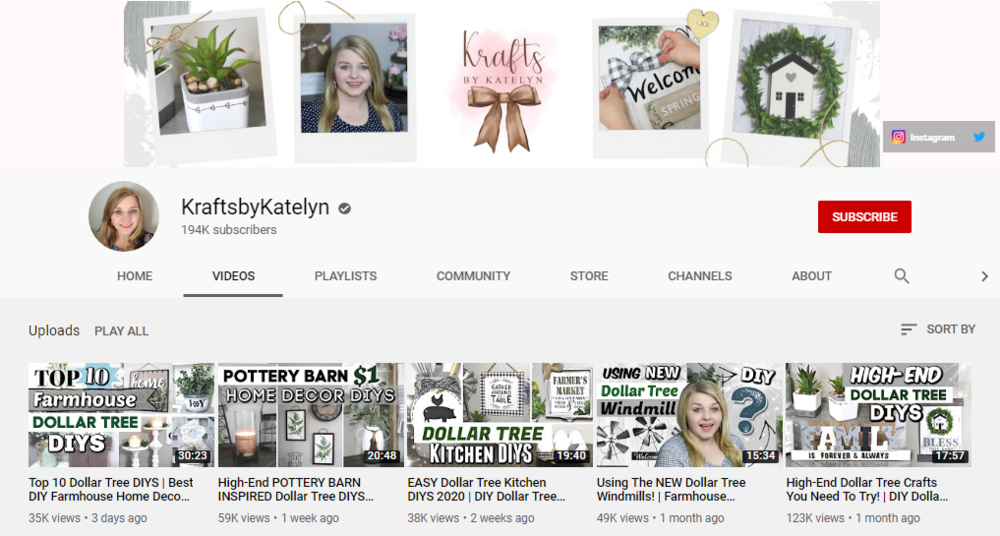
Task: Open Dollar Tree Kitchen DIYS thumbnail
Action: 500,415
